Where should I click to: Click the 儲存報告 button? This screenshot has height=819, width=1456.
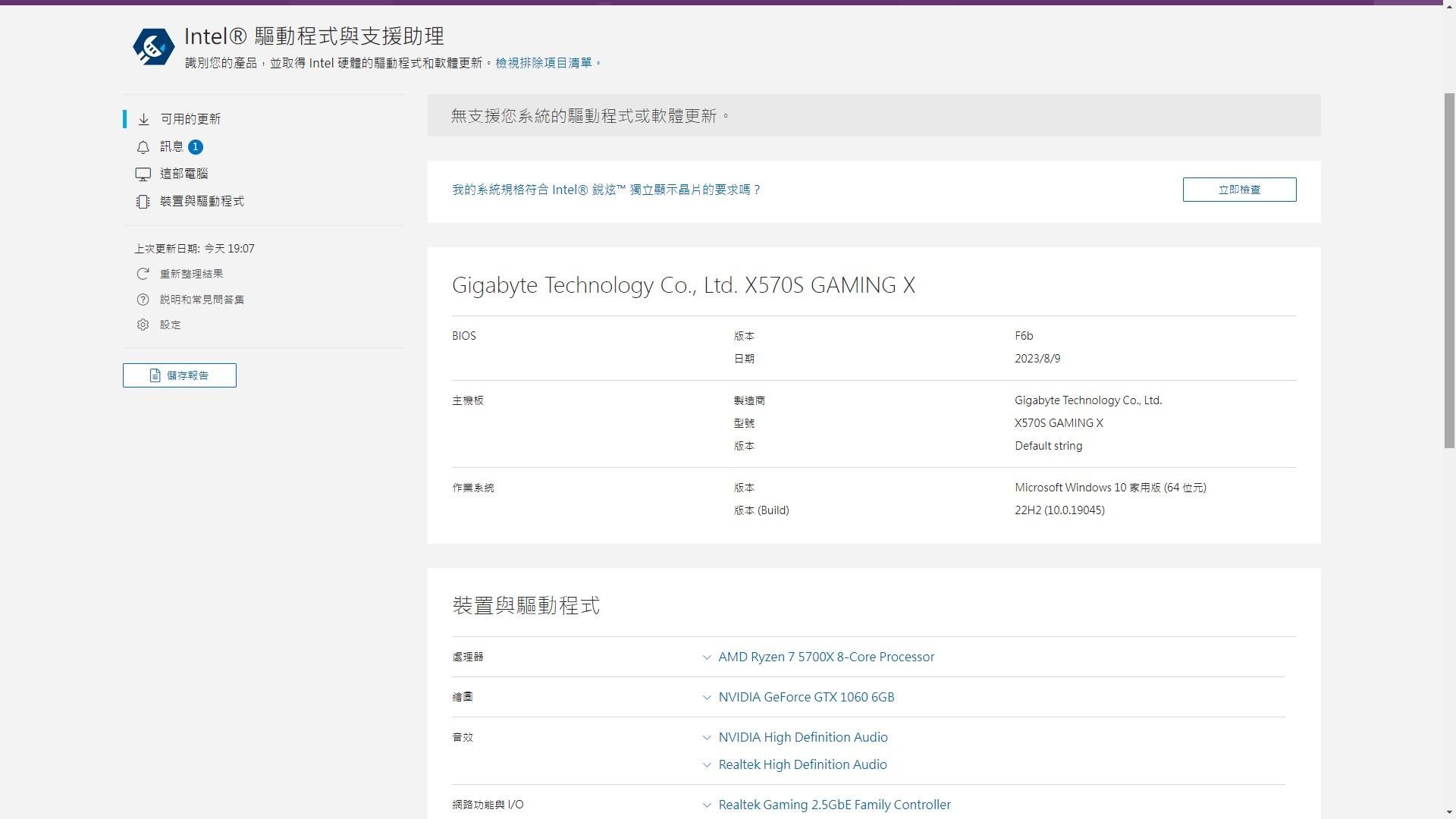point(180,375)
